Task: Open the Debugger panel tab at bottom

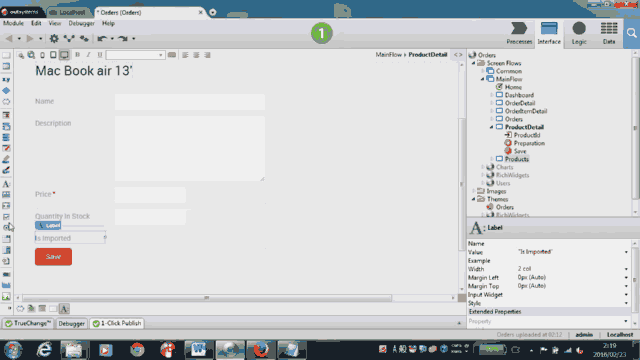Action: tap(71, 324)
